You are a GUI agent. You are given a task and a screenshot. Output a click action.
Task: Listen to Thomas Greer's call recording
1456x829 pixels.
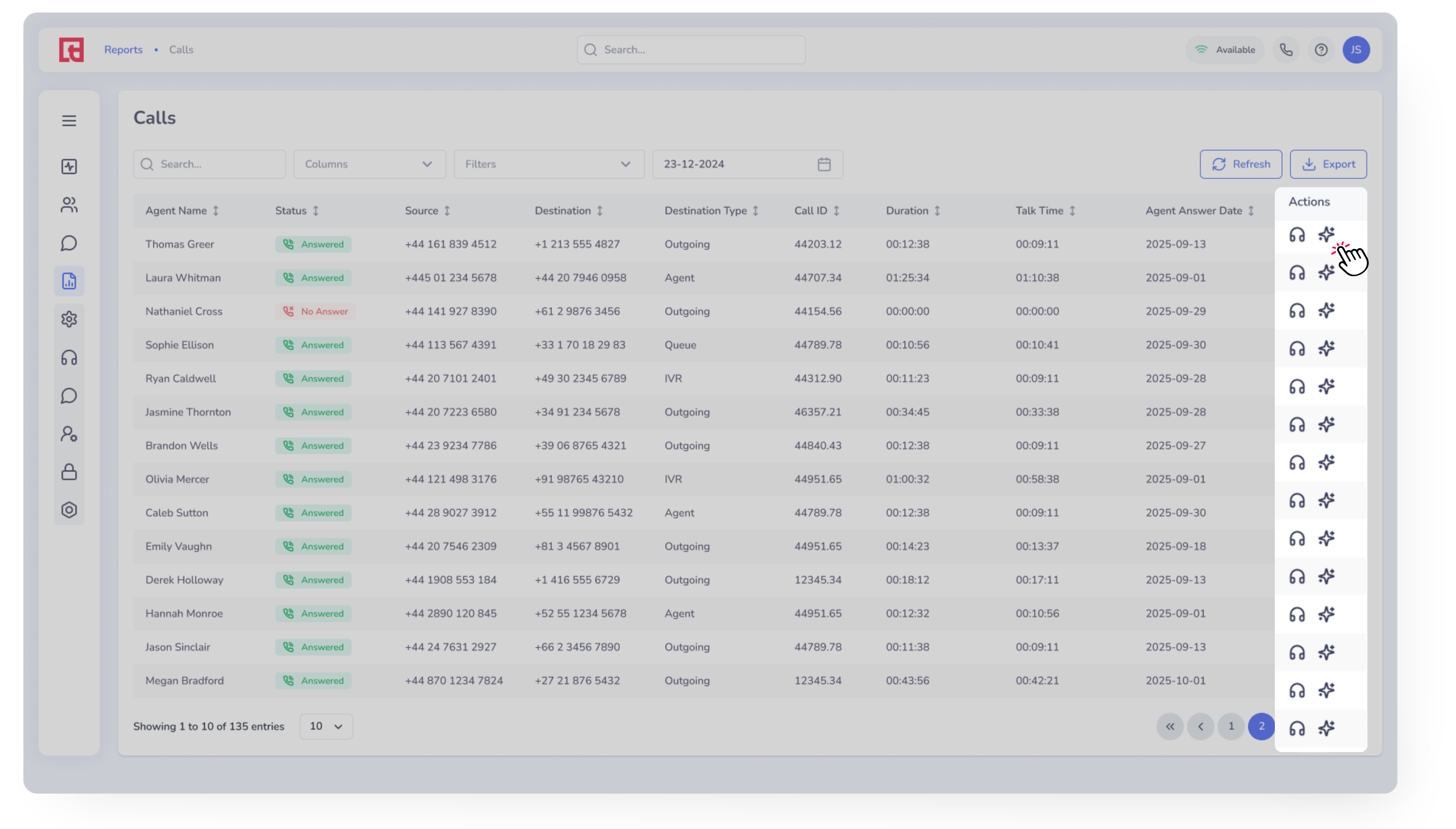[x=1297, y=235]
